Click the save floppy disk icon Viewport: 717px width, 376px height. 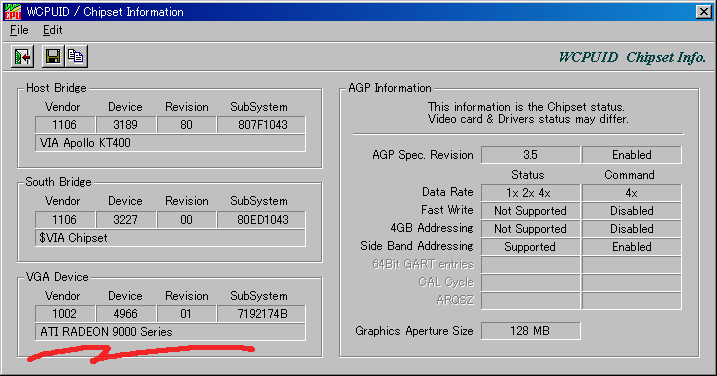coord(53,57)
